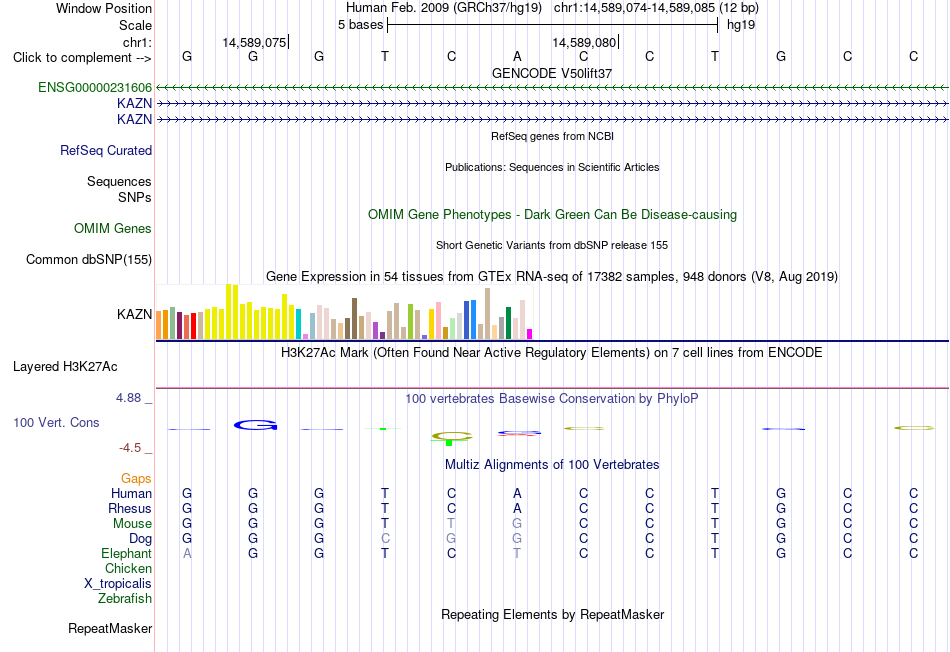
Task: Select the Zebrafish species row label
Action: point(125,598)
